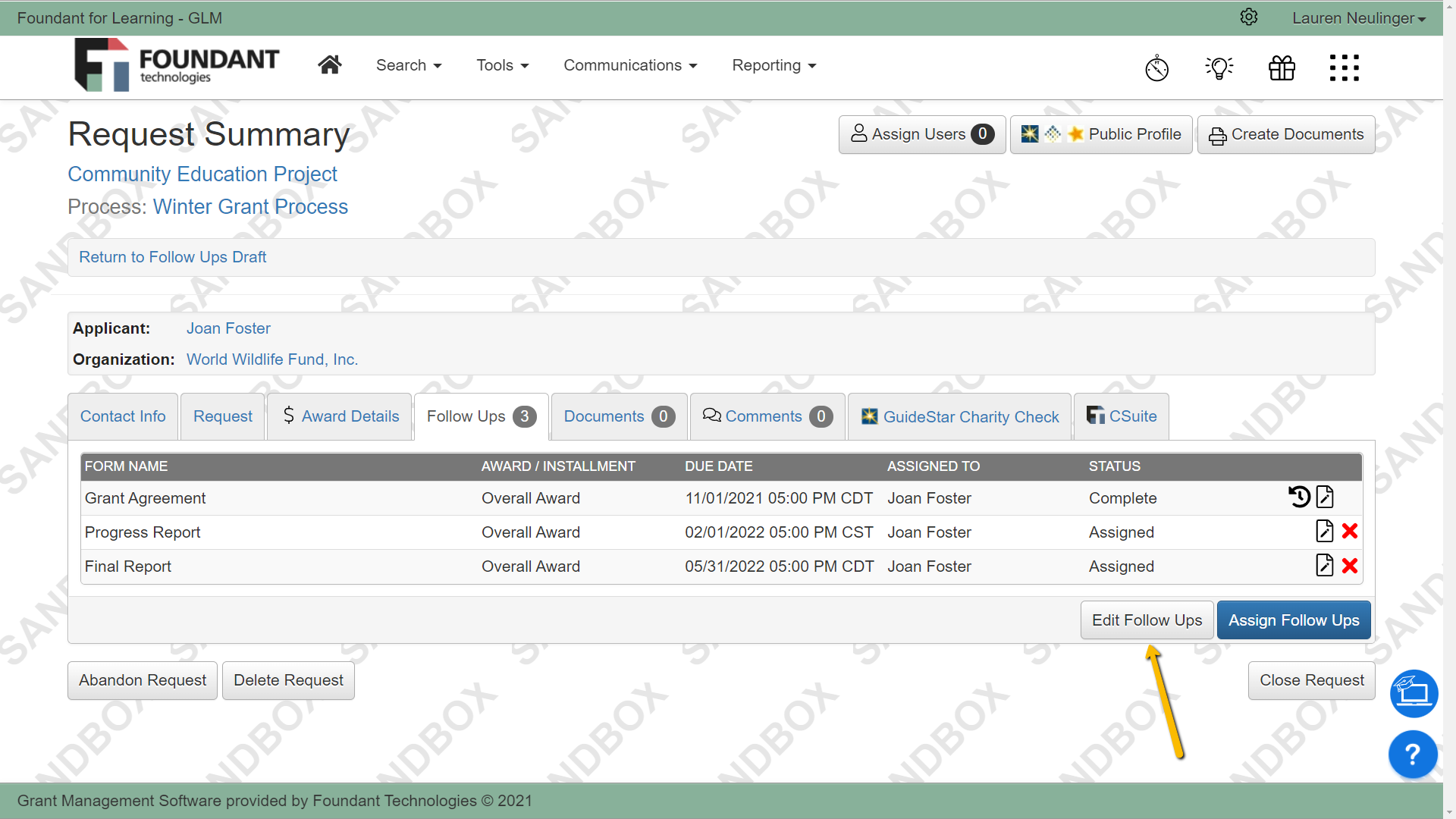Image resolution: width=1456 pixels, height=819 pixels.
Task: Delete the Final Report with the red X
Action: [x=1350, y=566]
